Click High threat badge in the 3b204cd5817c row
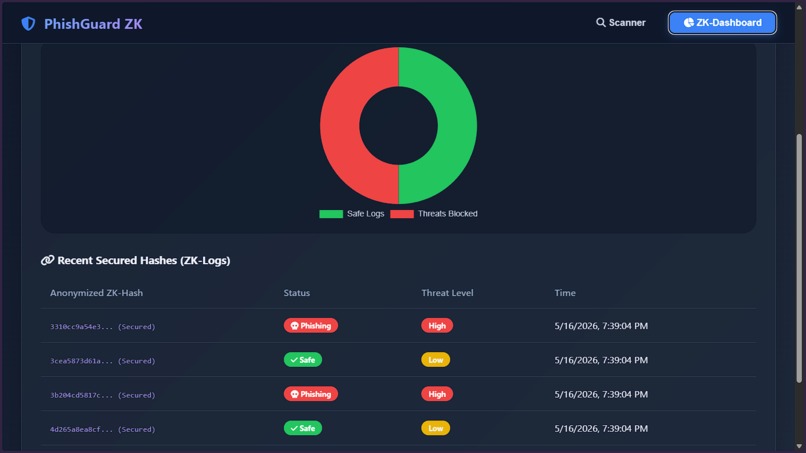Viewport: 806px width, 453px height. pos(437,394)
